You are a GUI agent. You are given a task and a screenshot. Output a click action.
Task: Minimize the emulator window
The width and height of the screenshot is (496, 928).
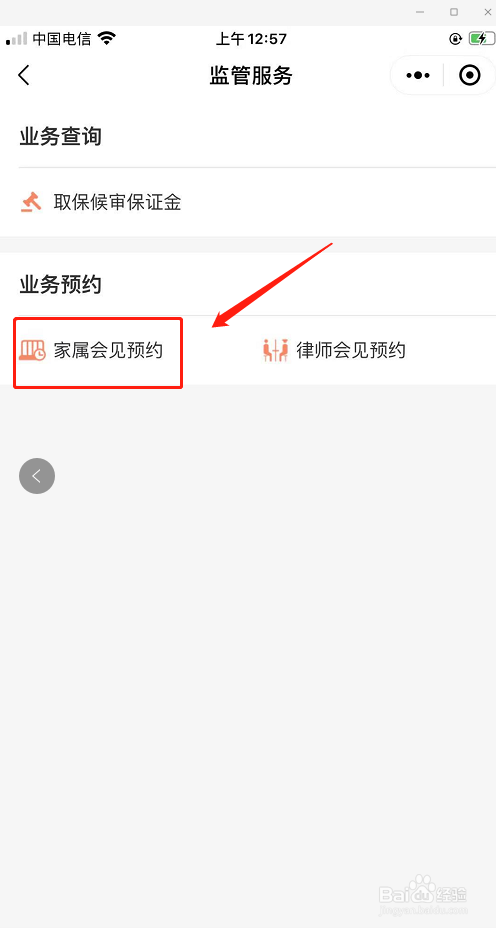pos(420,12)
